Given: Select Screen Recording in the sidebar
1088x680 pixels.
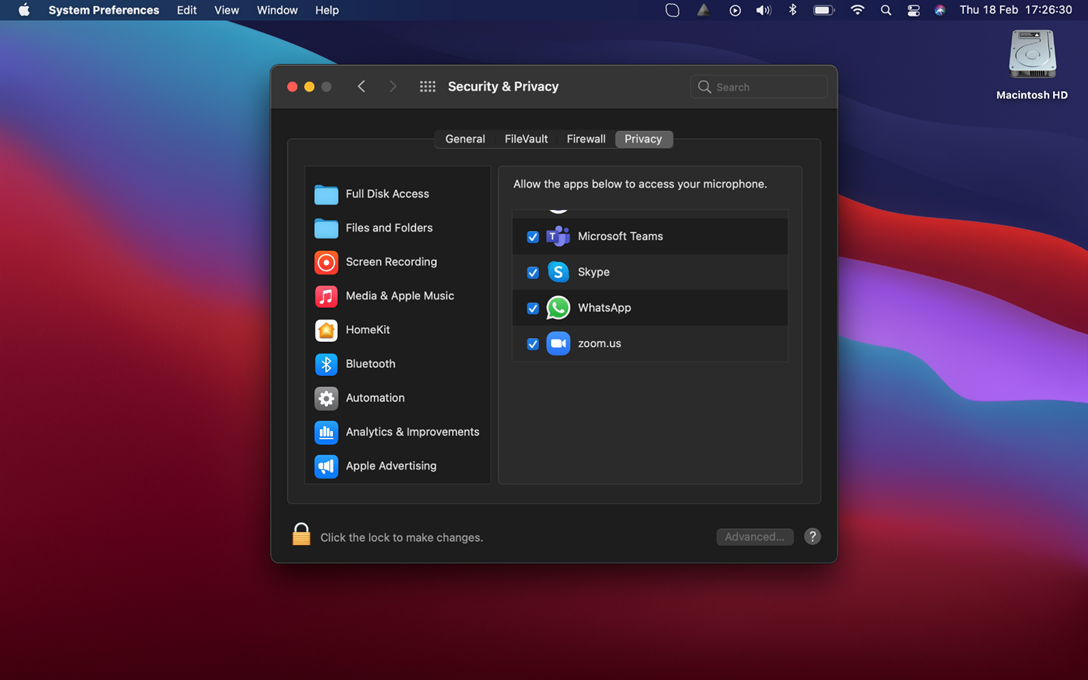Looking at the screenshot, I should (x=390, y=262).
